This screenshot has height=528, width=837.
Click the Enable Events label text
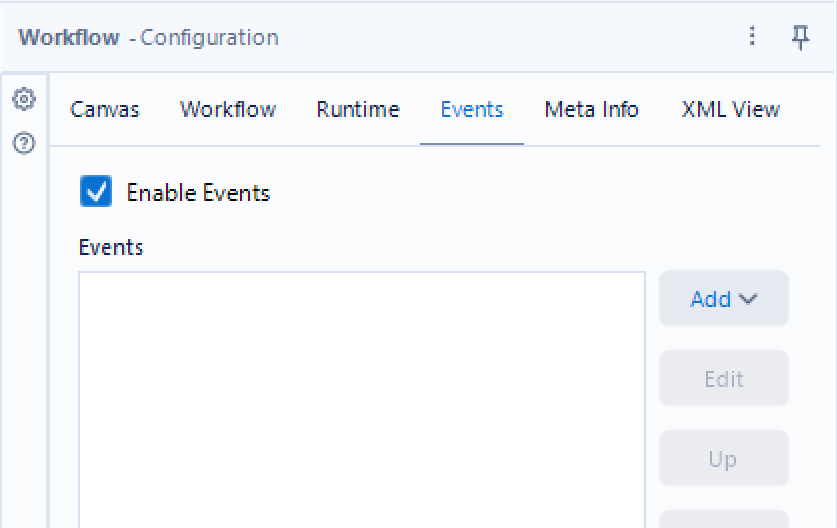pyautogui.click(x=198, y=193)
